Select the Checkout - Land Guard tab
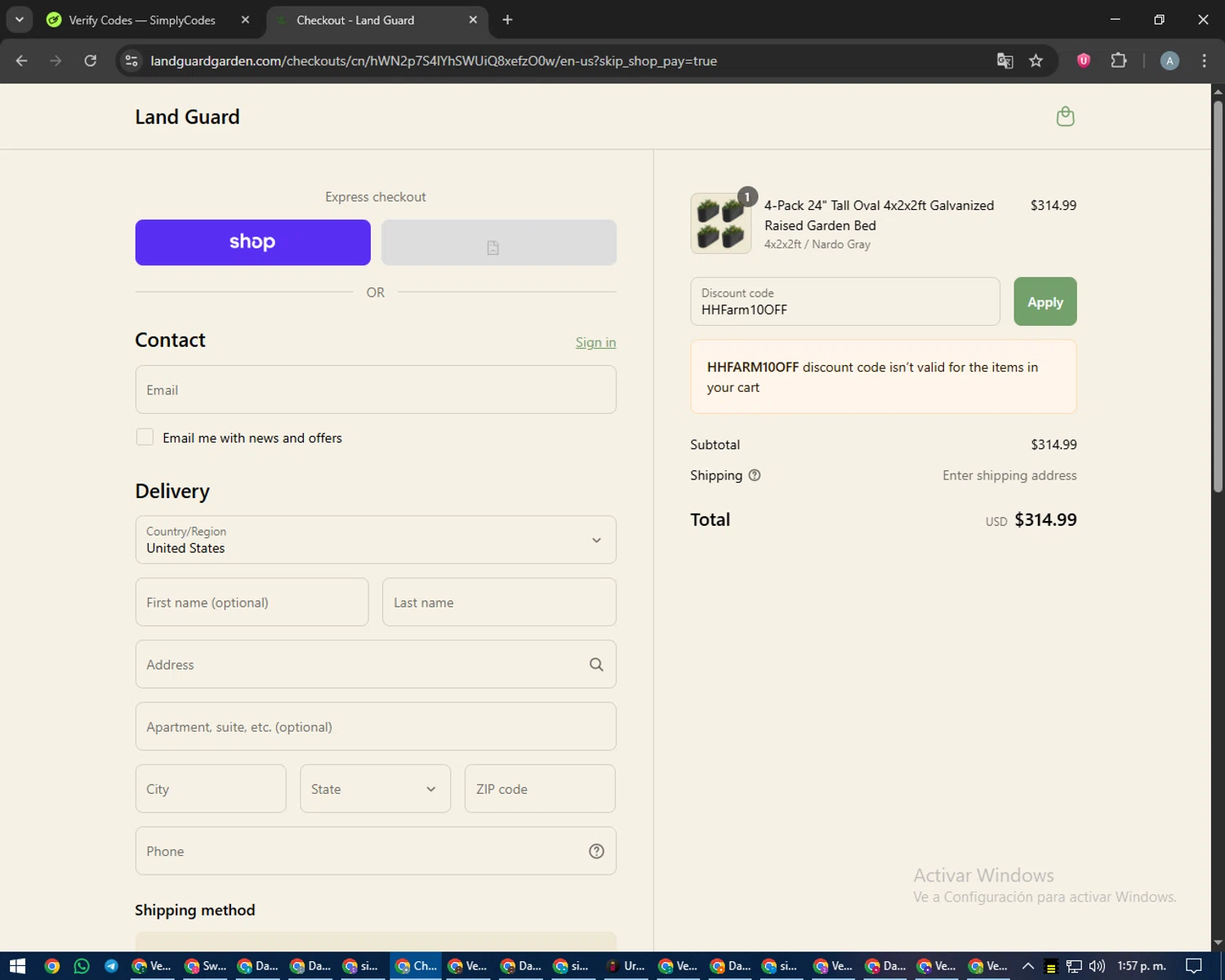 (377, 20)
